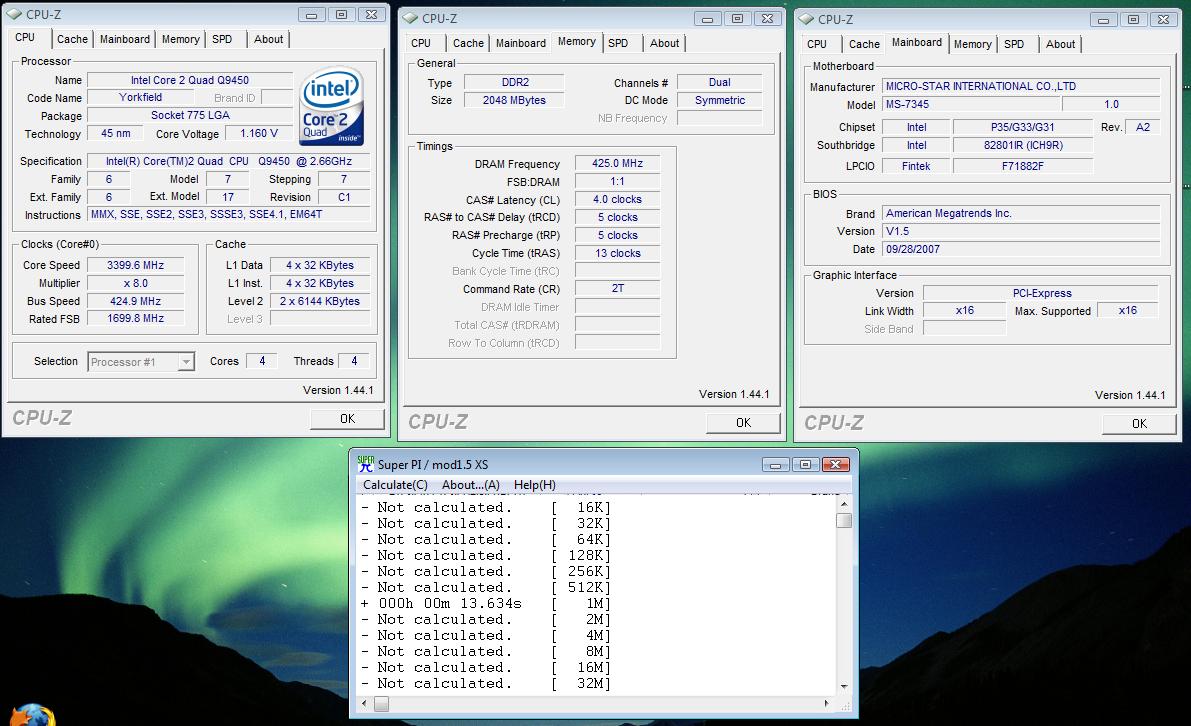Click the first CPU-Z window title icon
This screenshot has height=726, width=1191.
(x=14, y=14)
